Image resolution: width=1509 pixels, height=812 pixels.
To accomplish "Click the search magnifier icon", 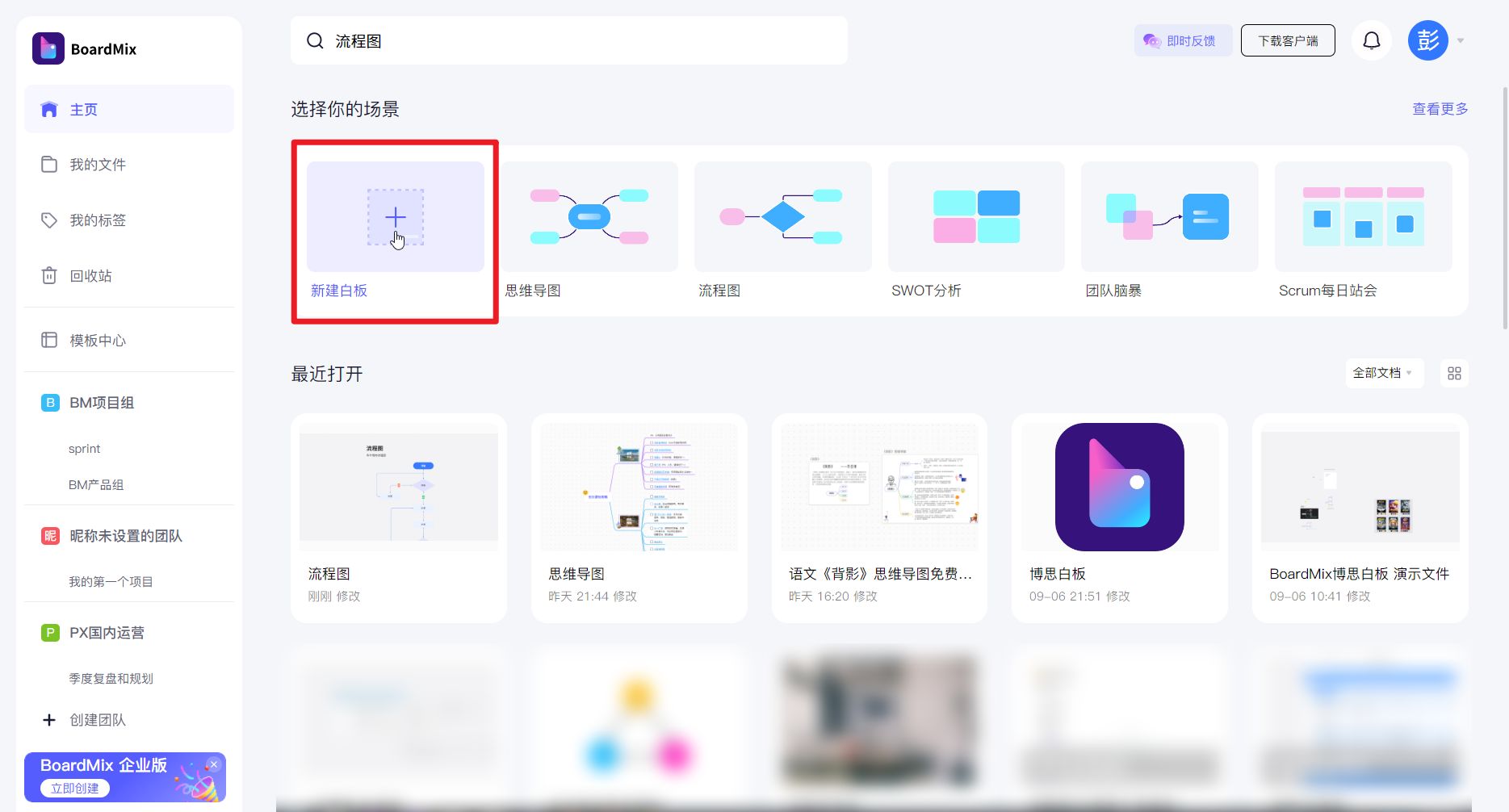I will (315, 40).
